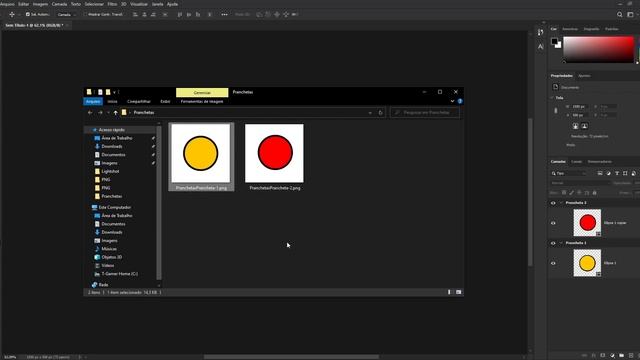Click the align right edges icon
The height and width of the screenshot is (360, 640).
pyautogui.click(x=153, y=14)
